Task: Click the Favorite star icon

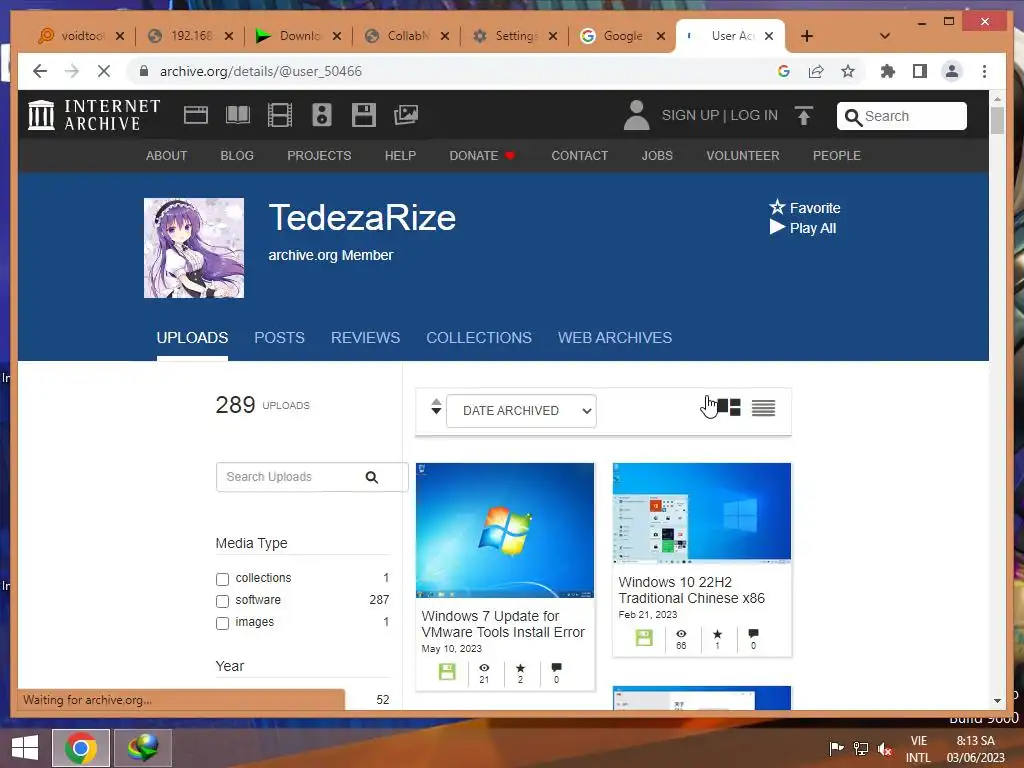Action: (776, 208)
